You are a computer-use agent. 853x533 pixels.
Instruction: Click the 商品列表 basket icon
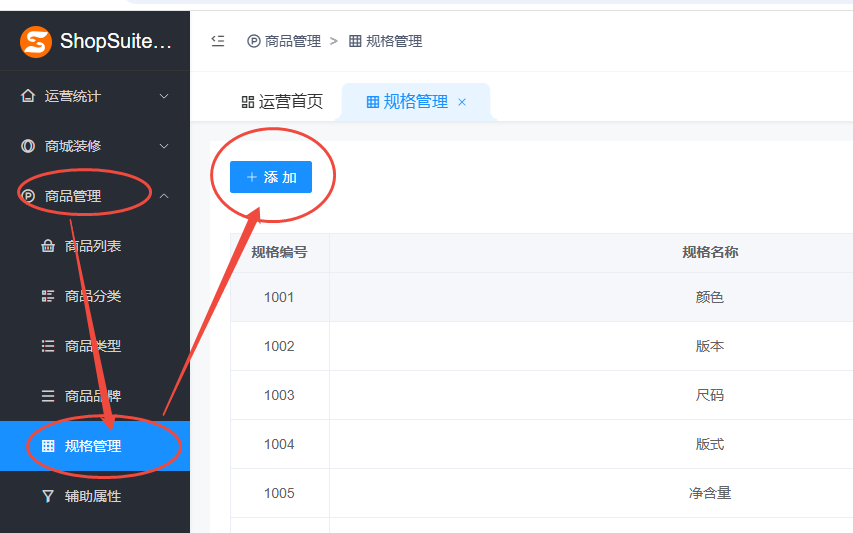click(x=48, y=246)
